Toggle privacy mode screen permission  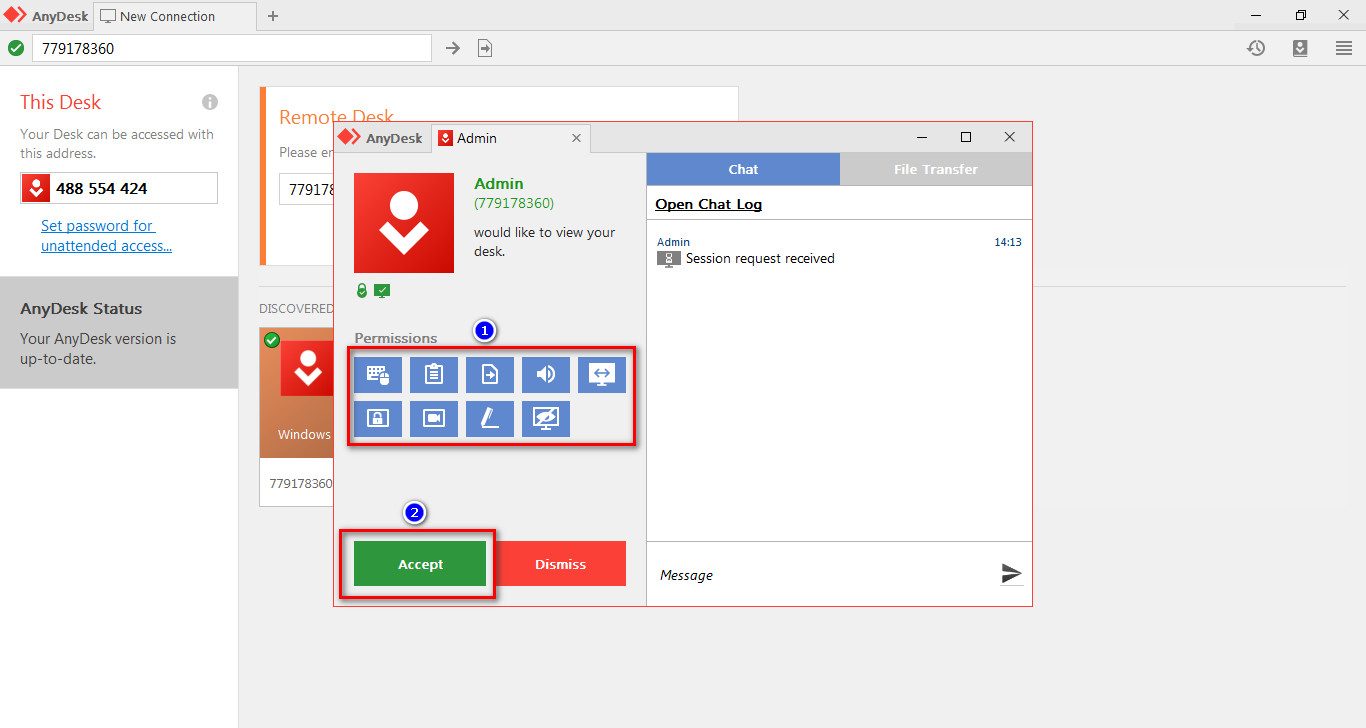click(546, 419)
